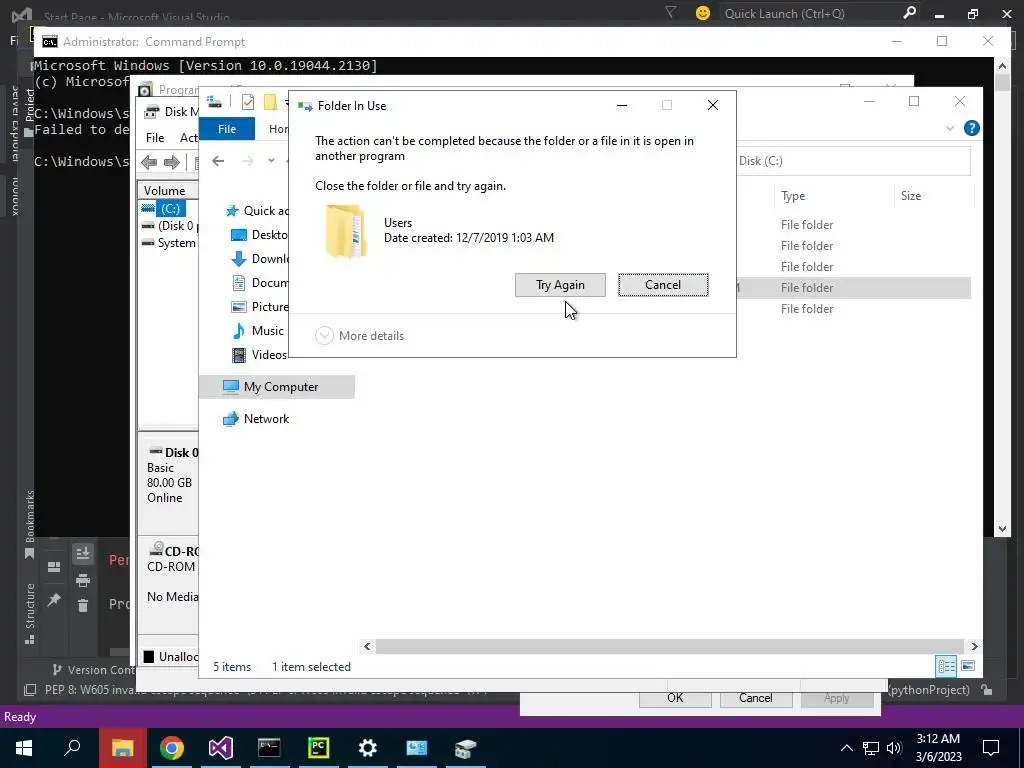Switch Explorer to the details view
1024x768 pixels.
pos(946,666)
